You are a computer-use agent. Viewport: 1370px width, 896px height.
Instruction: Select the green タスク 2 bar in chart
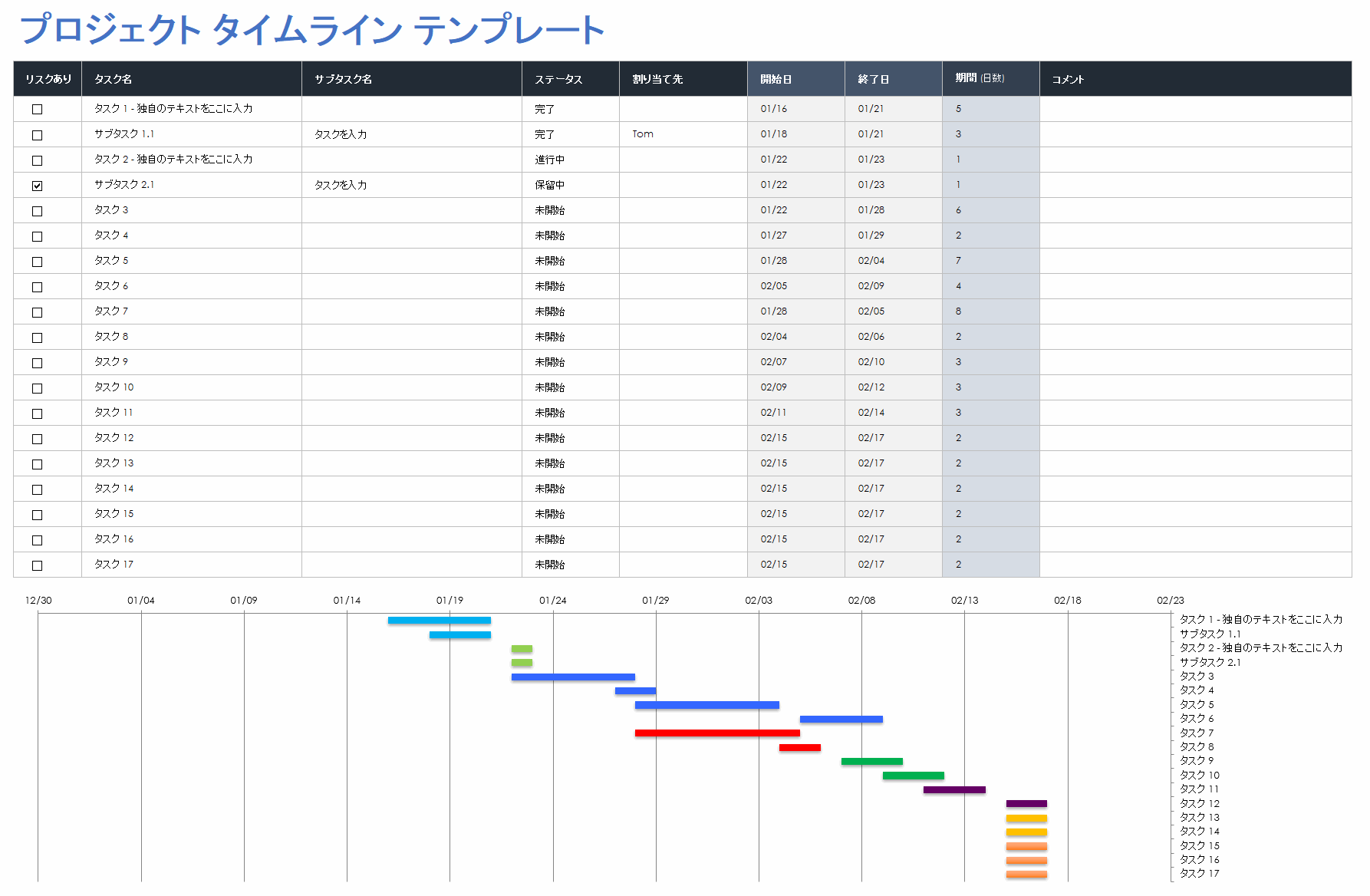tap(522, 649)
